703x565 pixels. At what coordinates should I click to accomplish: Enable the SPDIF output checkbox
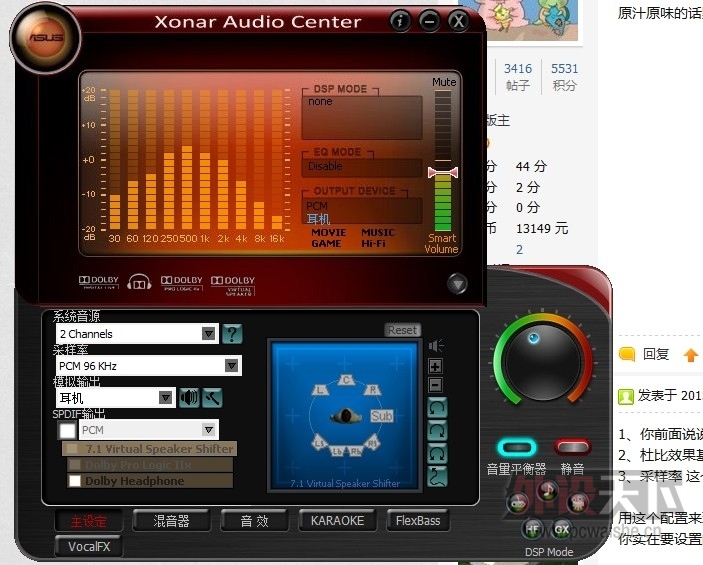[x=67, y=430]
